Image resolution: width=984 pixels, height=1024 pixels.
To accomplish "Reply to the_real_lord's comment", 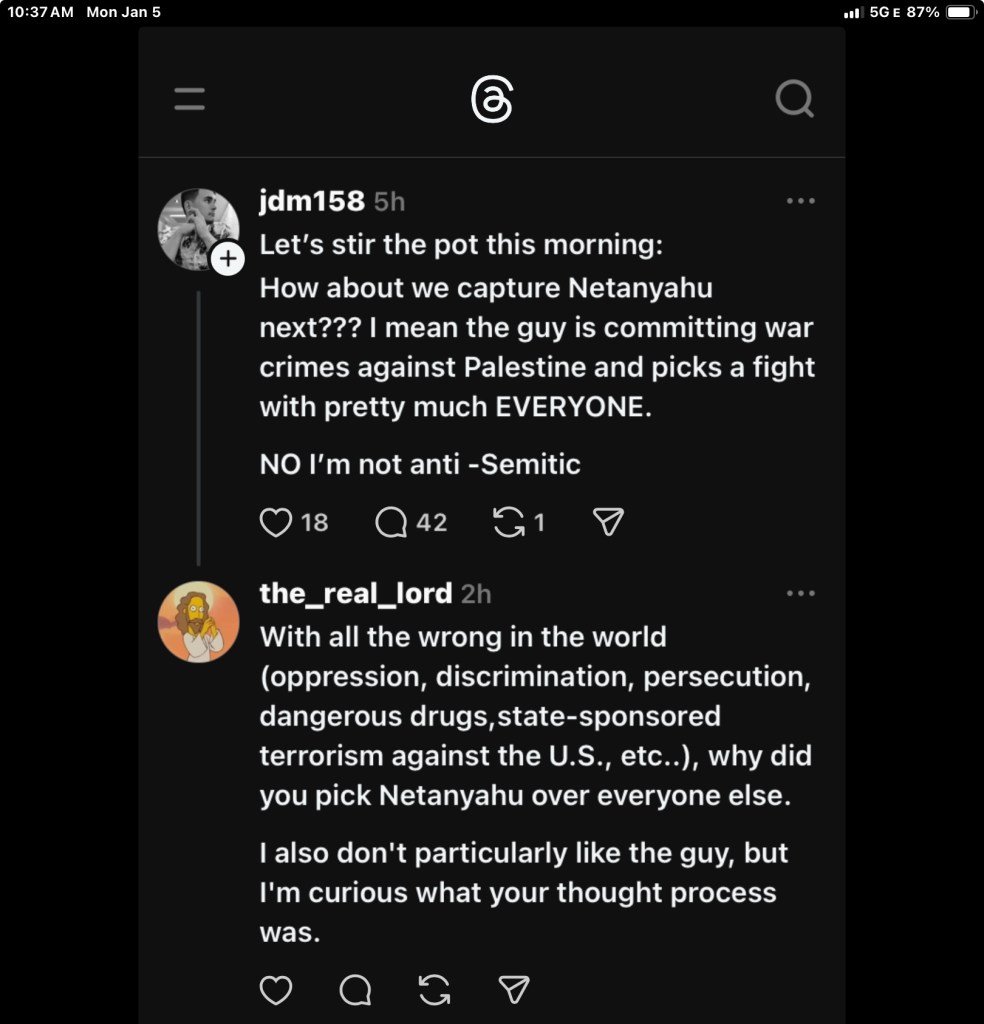I will coord(355,990).
